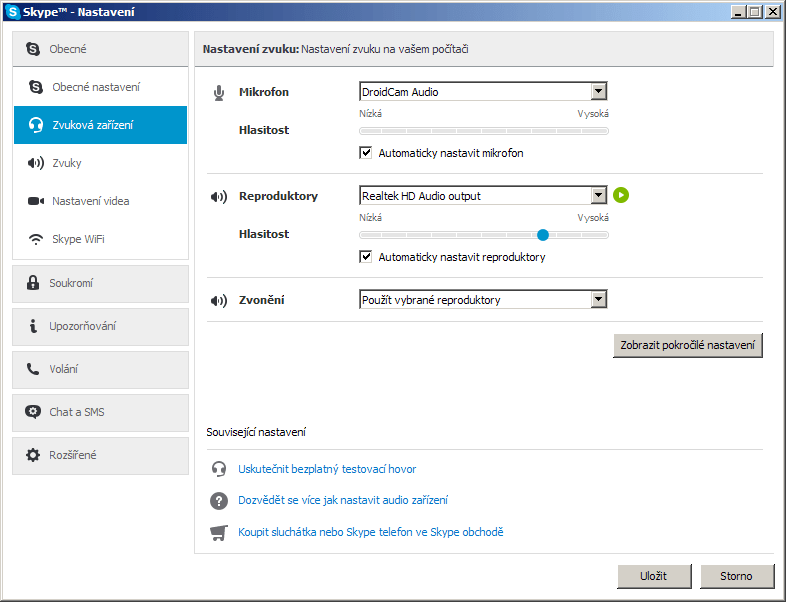This screenshot has height=602, width=786.
Task: Switch to Nastavení videa page
Action: (100, 201)
